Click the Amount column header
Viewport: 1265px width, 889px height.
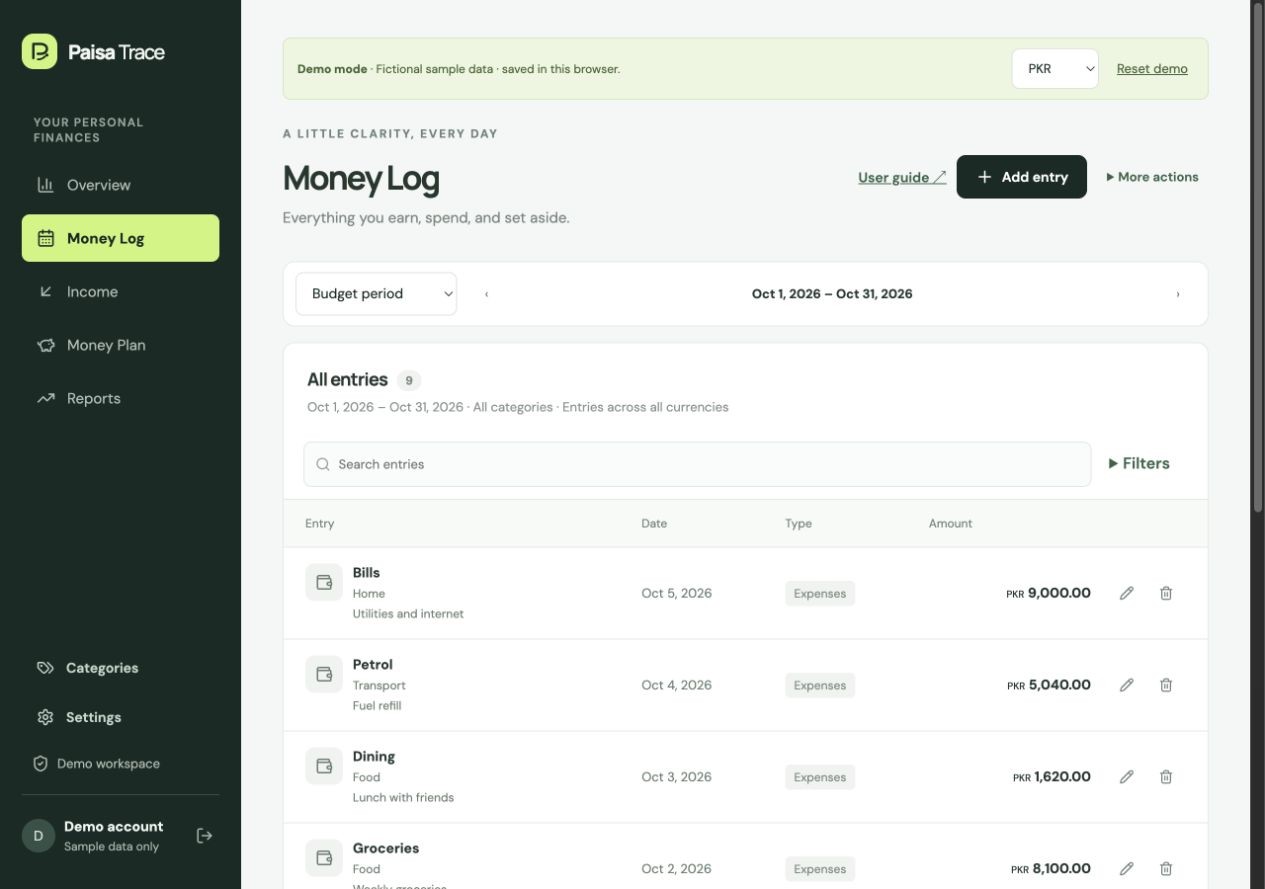[x=950, y=523]
